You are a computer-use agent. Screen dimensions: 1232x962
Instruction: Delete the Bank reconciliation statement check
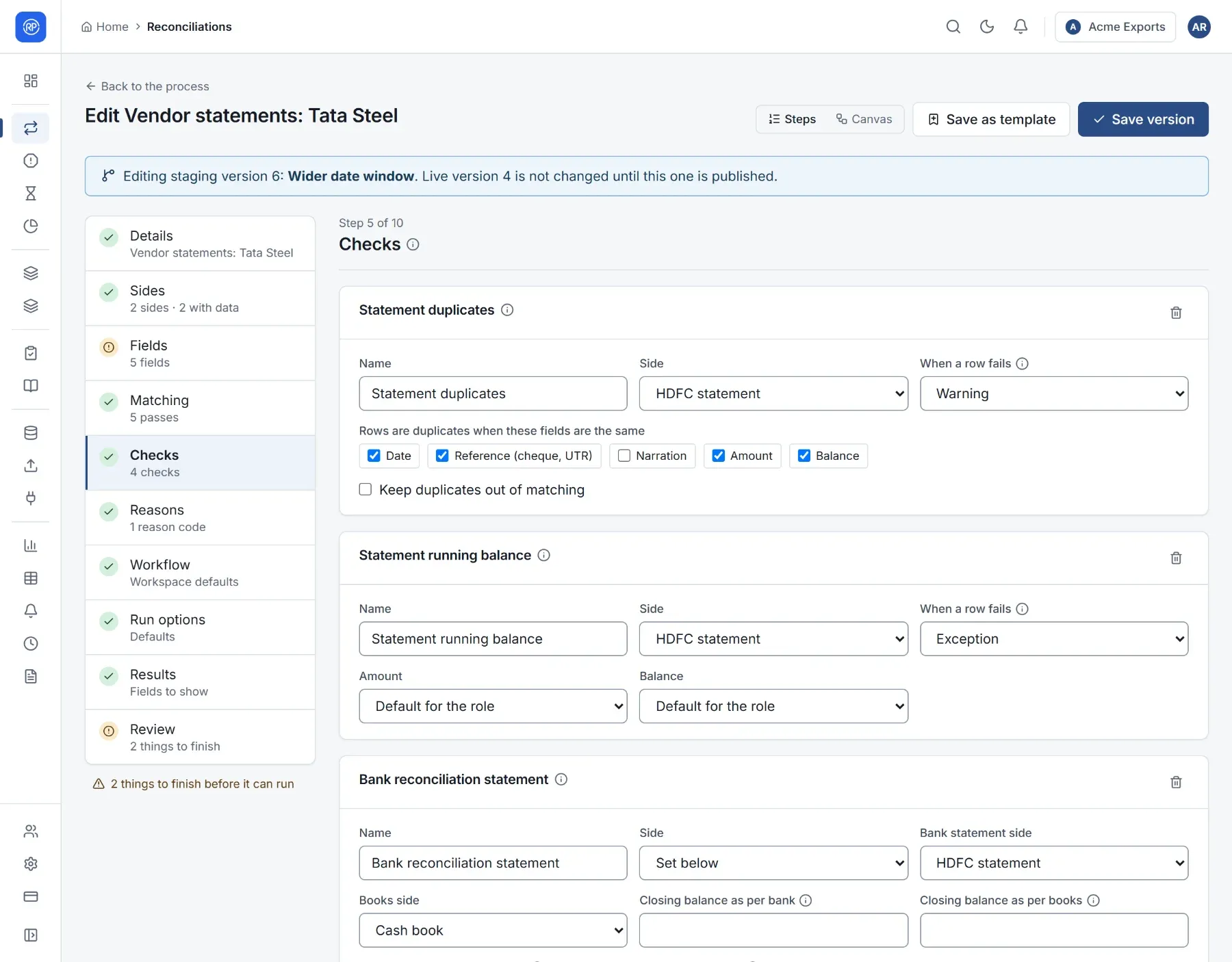point(1176,782)
